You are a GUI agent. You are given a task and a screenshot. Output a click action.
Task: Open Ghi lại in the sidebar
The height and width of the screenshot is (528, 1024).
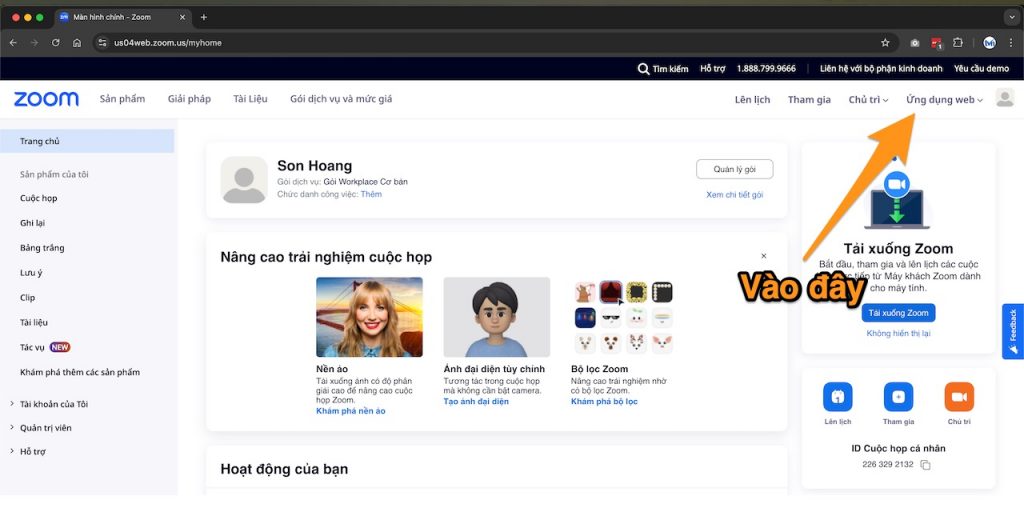point(32,223)
